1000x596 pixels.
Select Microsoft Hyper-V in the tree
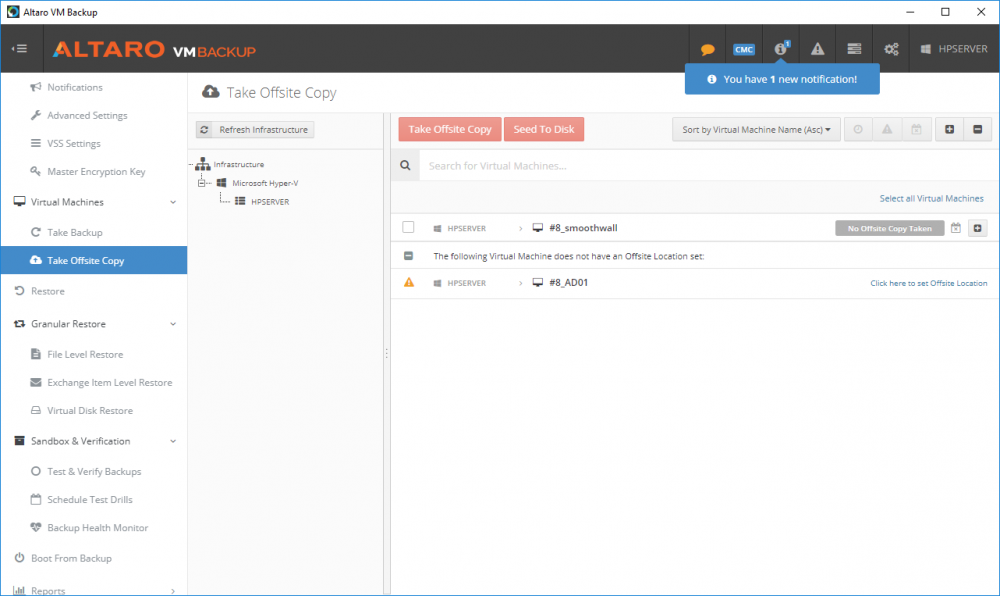tap(265, 183)
